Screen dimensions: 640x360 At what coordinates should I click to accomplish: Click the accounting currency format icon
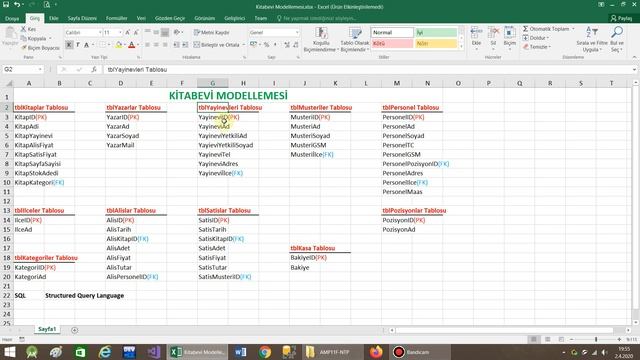click(253, 45)
